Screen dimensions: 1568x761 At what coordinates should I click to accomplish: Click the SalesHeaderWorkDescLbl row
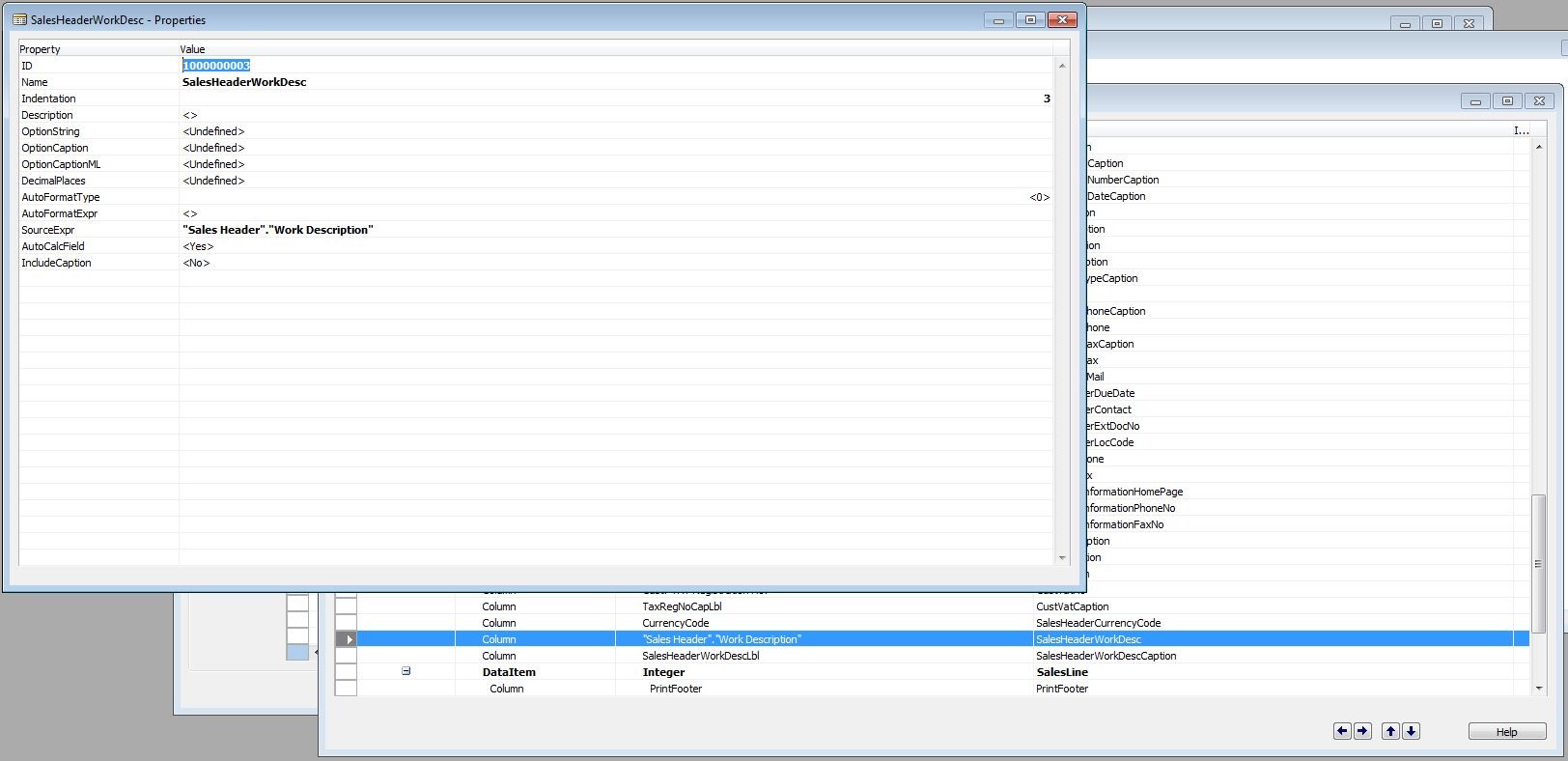[700, 656]
